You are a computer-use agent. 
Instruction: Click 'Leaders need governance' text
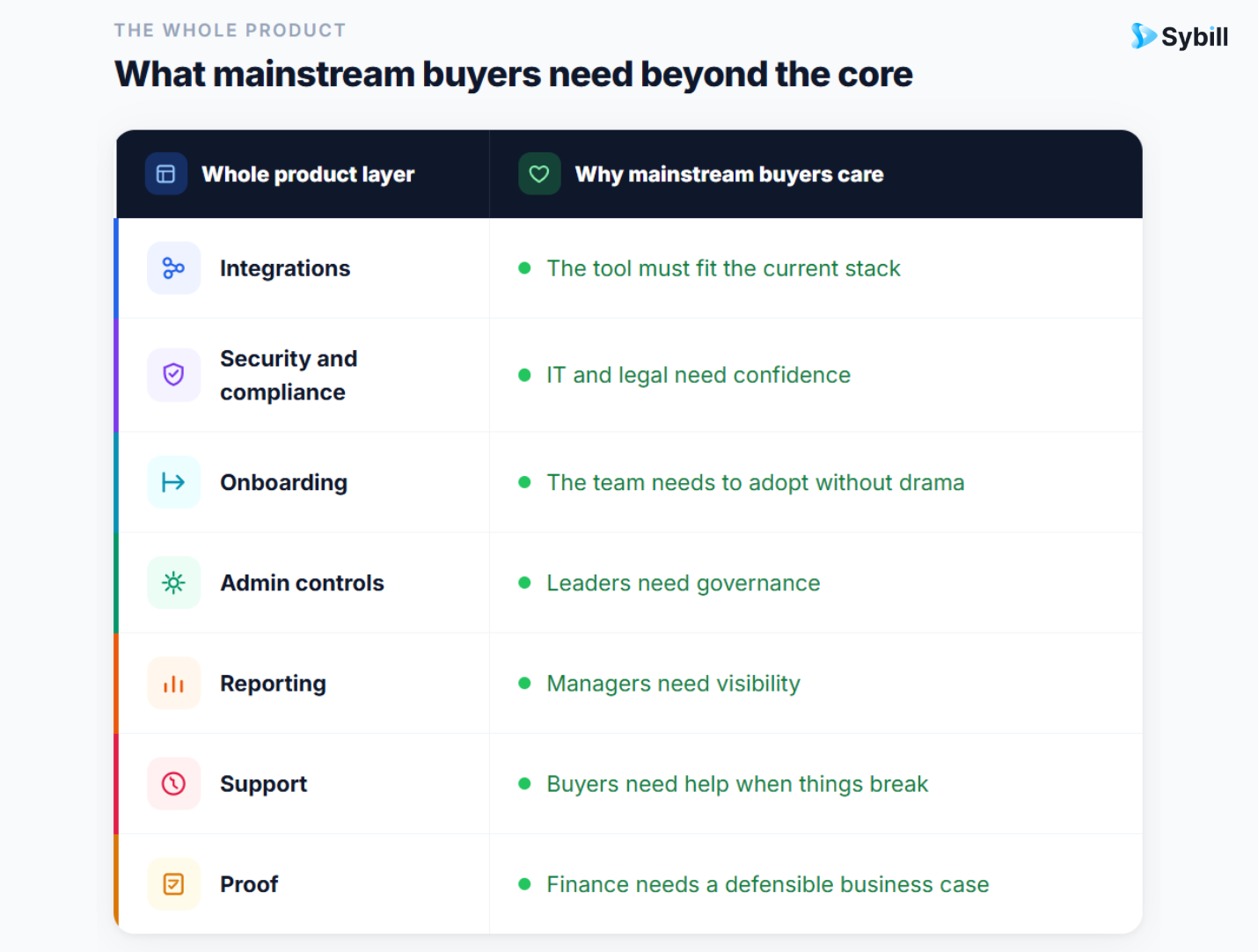(684, 583)
